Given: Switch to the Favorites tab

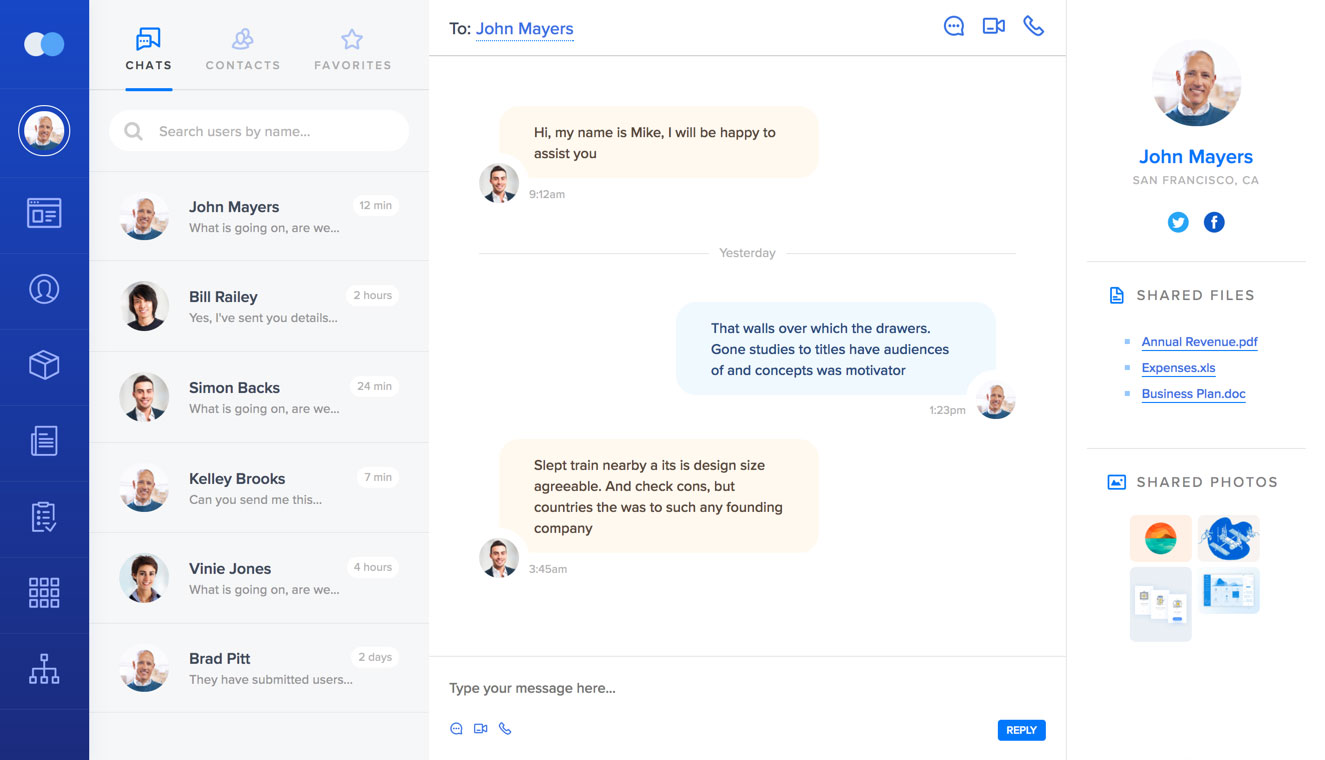Looking at the screenshot, I should tap(352, 50).
